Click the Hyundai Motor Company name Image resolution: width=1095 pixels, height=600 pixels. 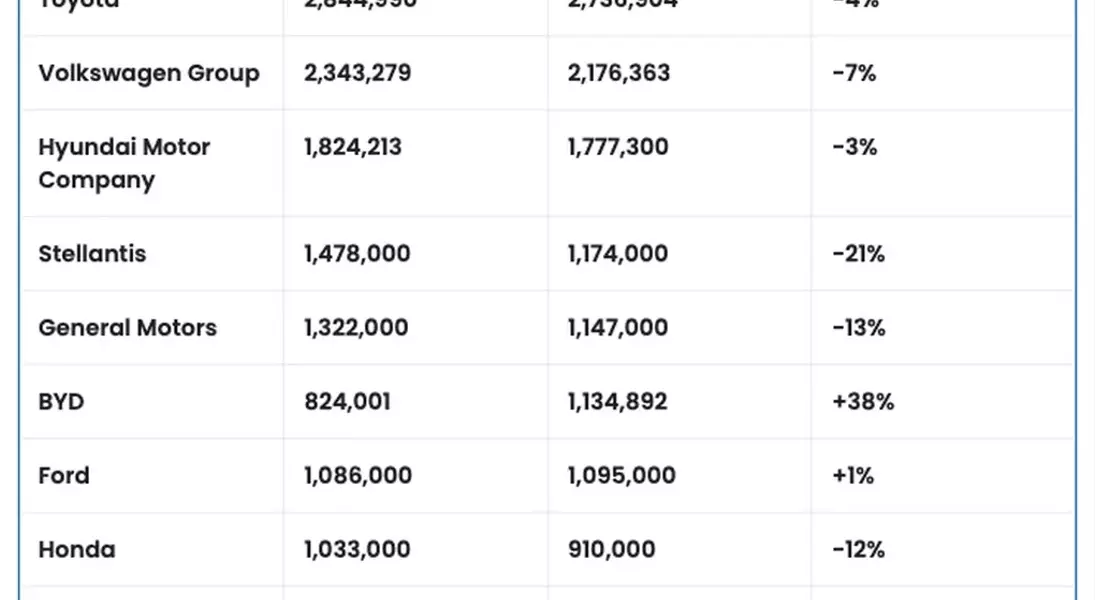pos(124,163)
